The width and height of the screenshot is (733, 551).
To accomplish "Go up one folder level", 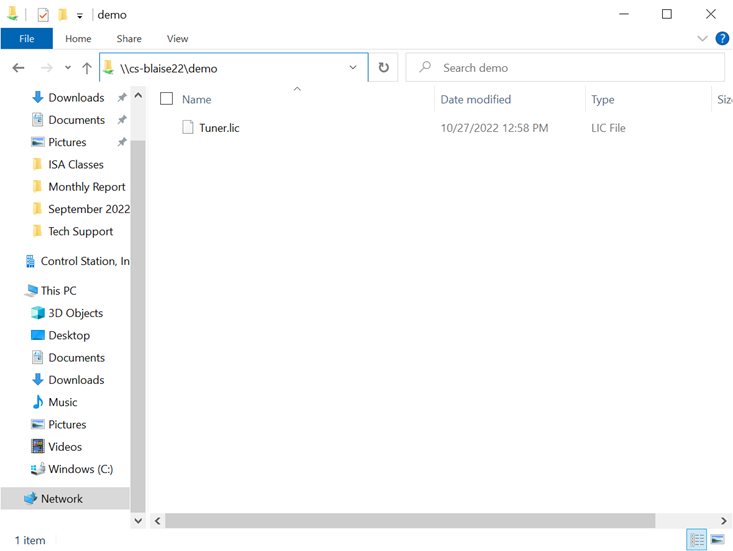I will click(x=87, y=68).
